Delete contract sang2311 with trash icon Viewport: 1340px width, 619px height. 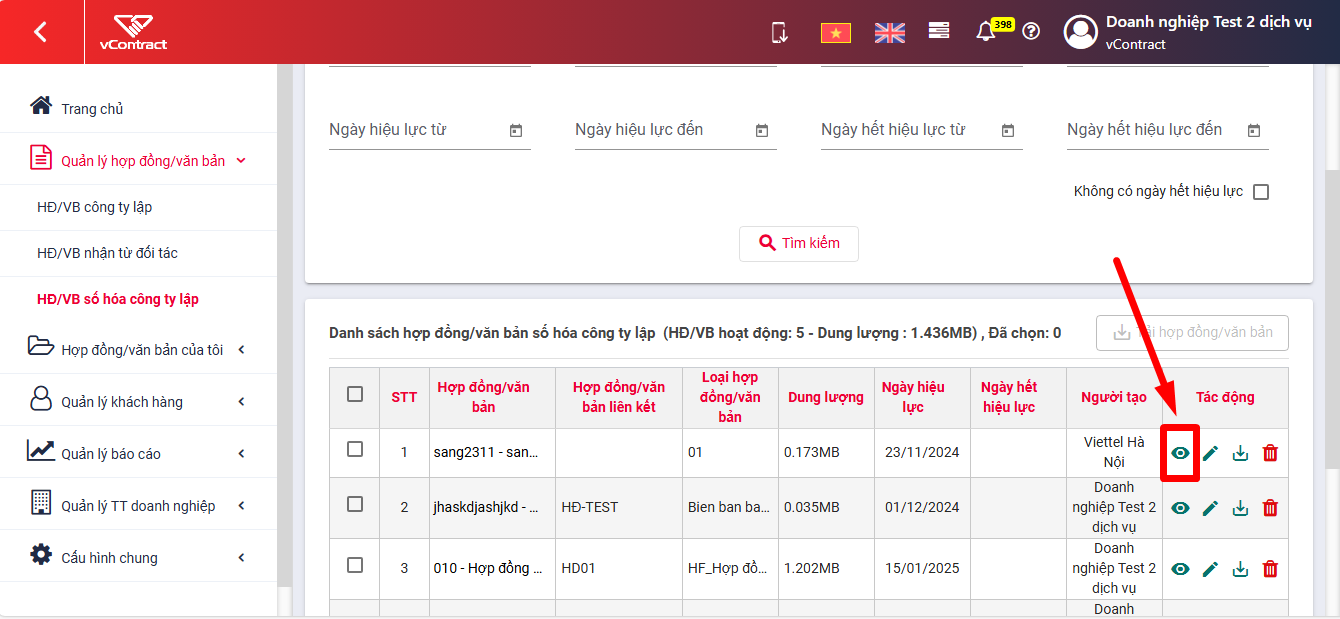[x=1270, y=453]
